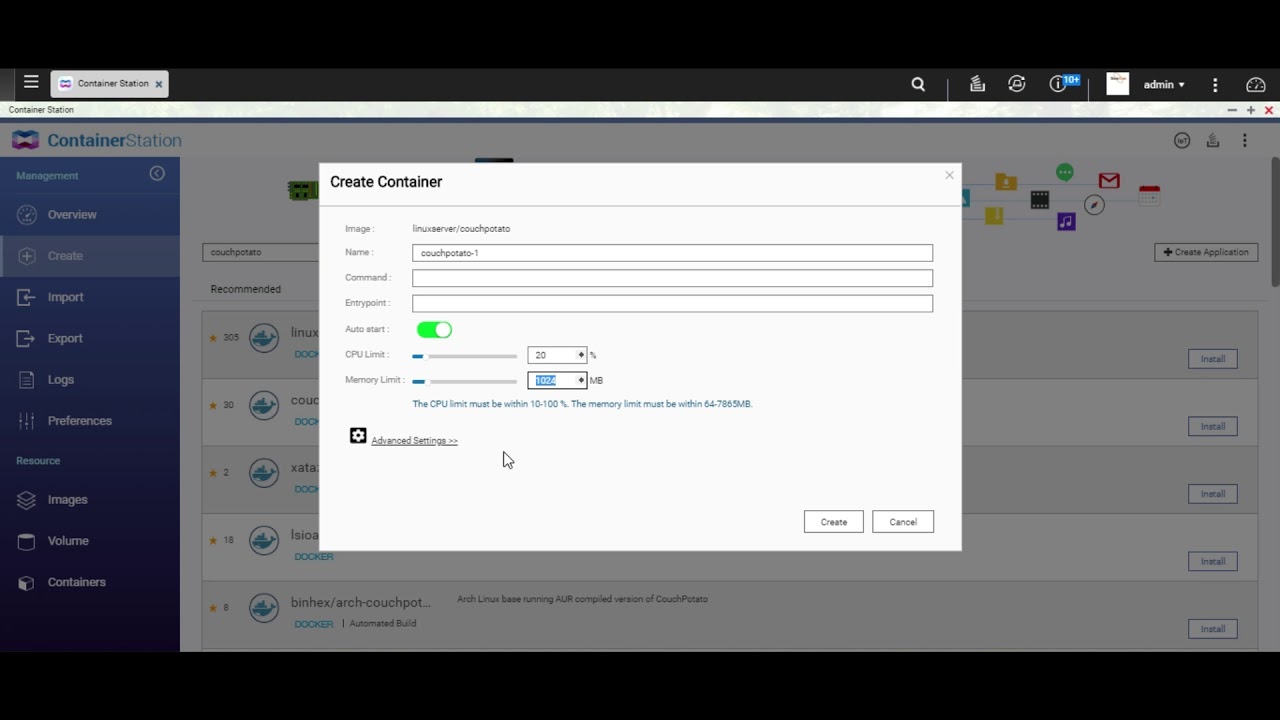Open the Overview page in sidebar
1280x720 pixels.
tap(90, 215)
